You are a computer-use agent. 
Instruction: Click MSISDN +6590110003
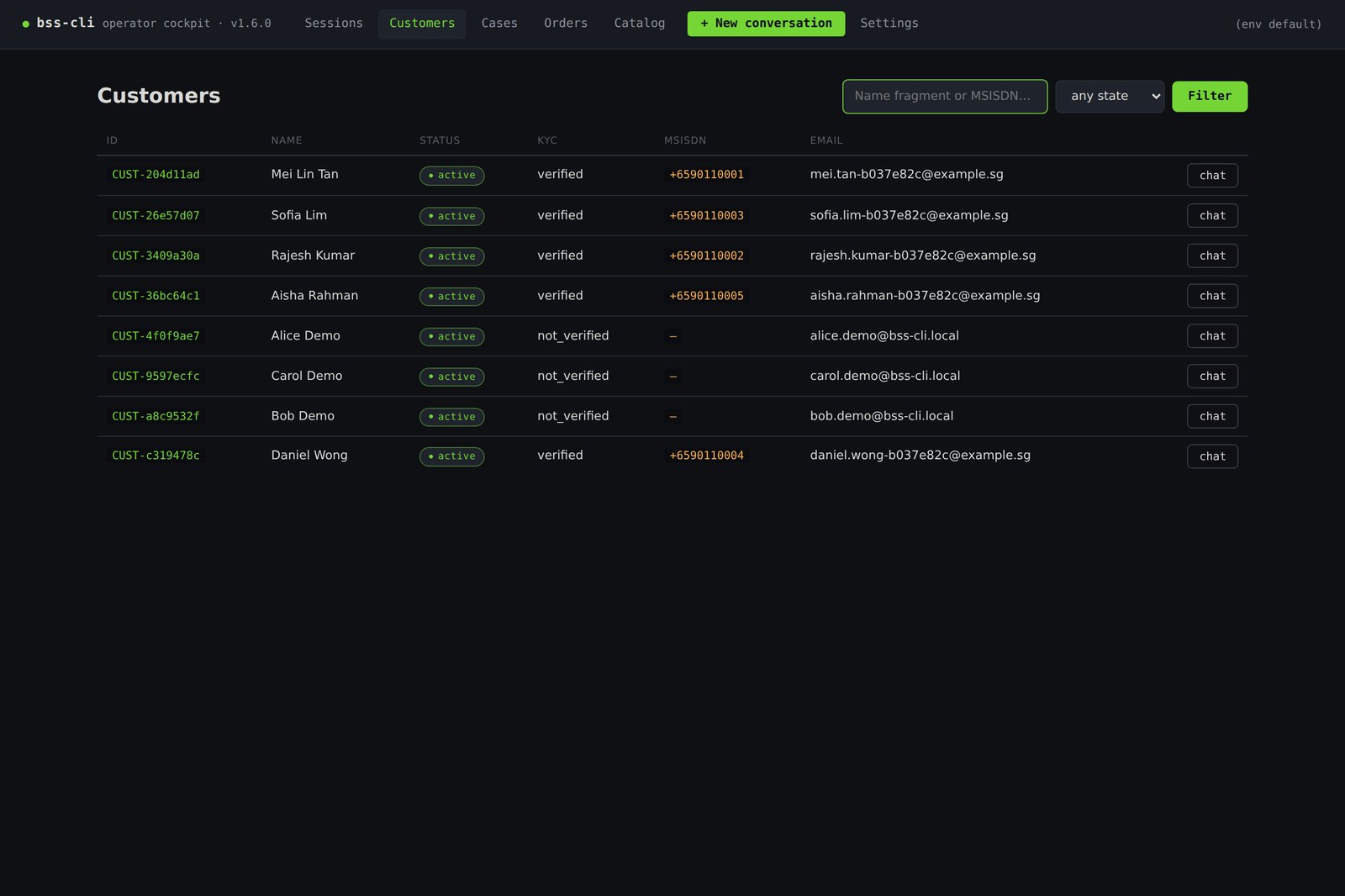[x=706, y=216]
